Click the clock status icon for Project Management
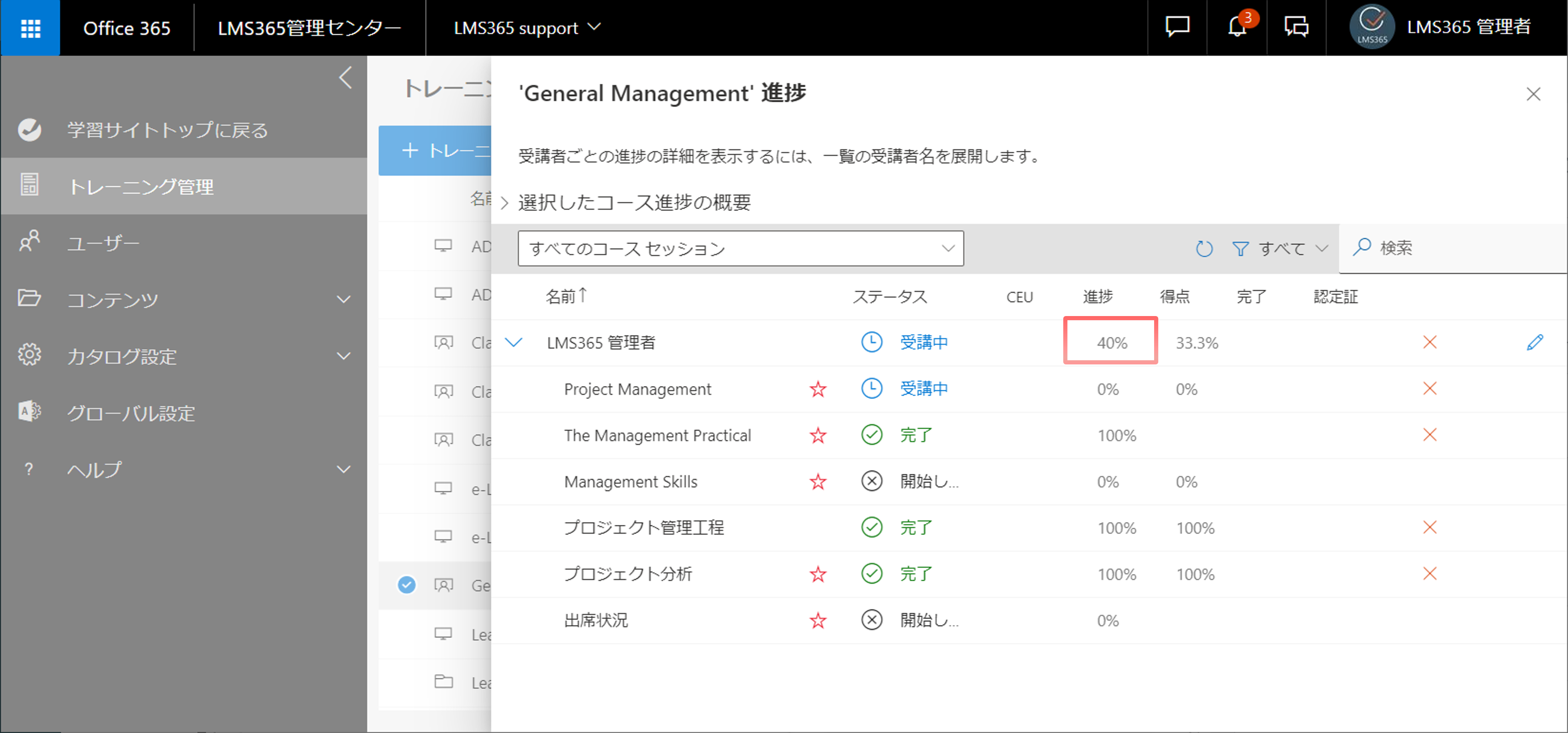Viewport: 1568px width, 733px height. coord(872,389)
